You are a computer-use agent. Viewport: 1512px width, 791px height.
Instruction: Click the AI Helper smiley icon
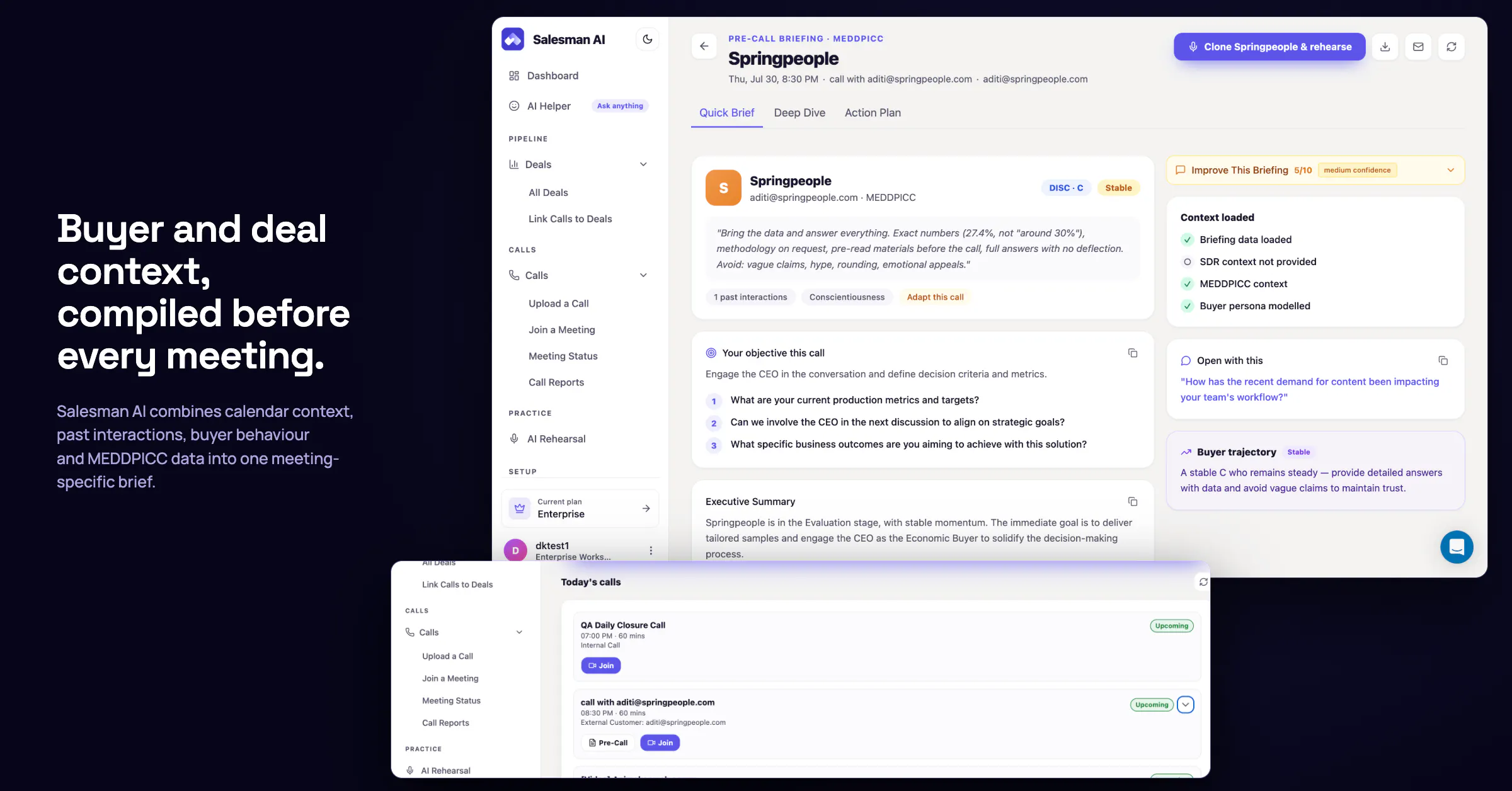tap(514, 106)
